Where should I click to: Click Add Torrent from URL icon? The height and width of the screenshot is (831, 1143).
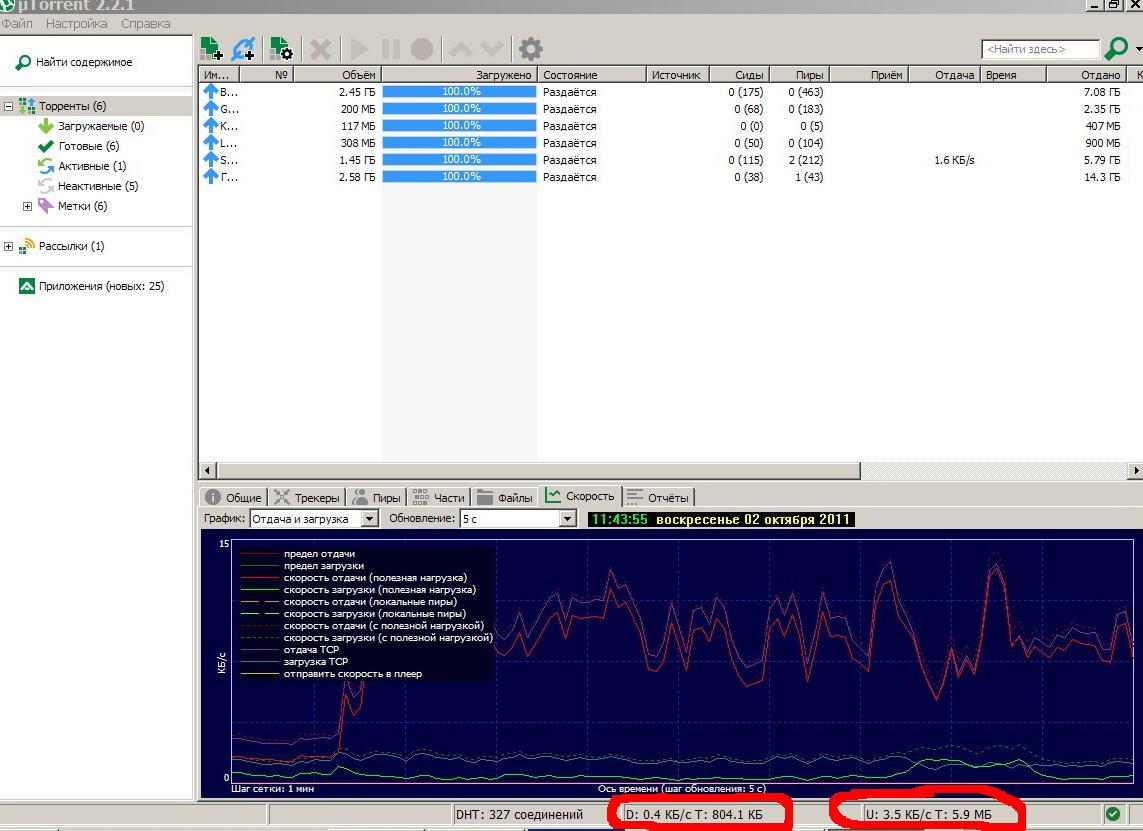(x=243, y=49)
